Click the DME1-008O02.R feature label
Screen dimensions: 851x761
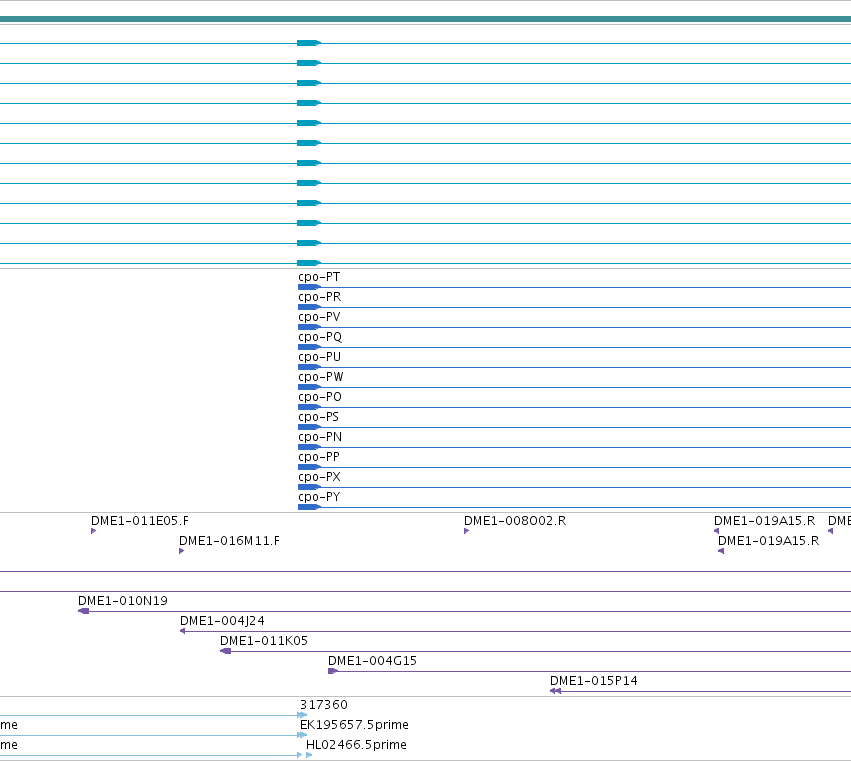515,521
